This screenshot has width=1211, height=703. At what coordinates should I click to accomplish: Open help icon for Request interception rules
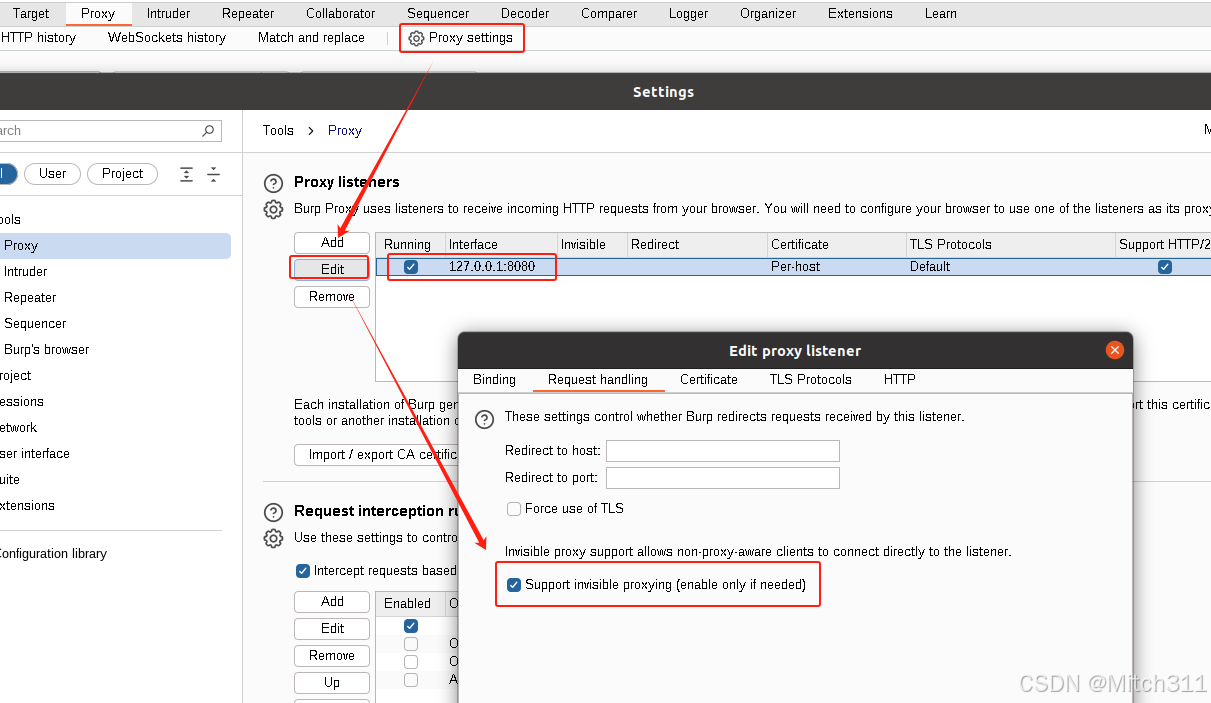tap(273, 512)
